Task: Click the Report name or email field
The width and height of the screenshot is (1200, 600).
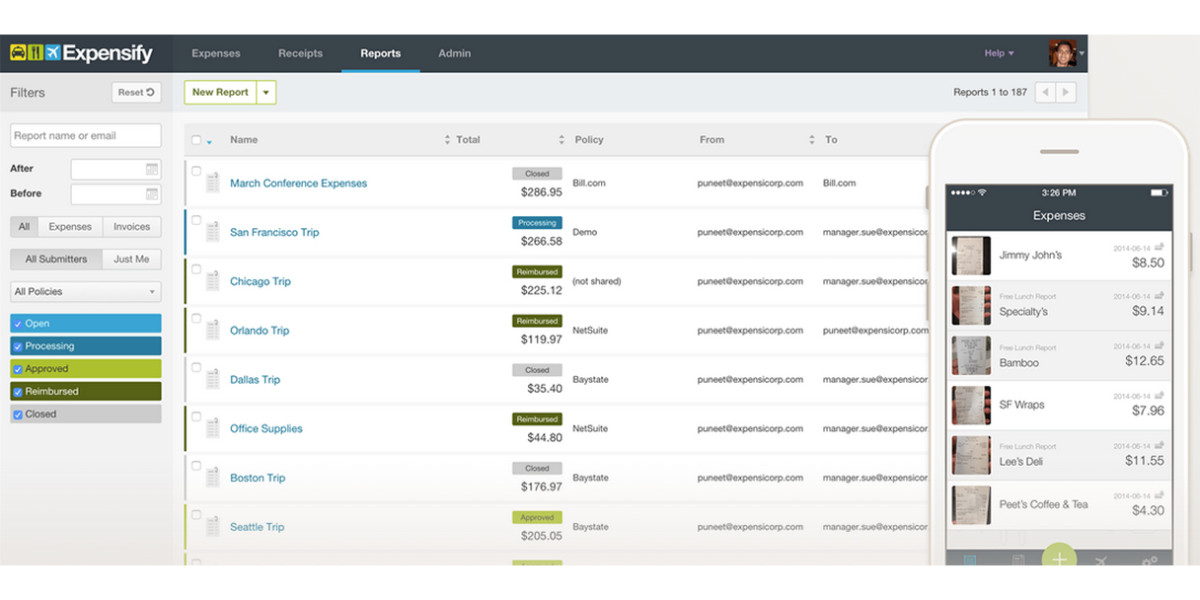Action: [x=85, y=136]
